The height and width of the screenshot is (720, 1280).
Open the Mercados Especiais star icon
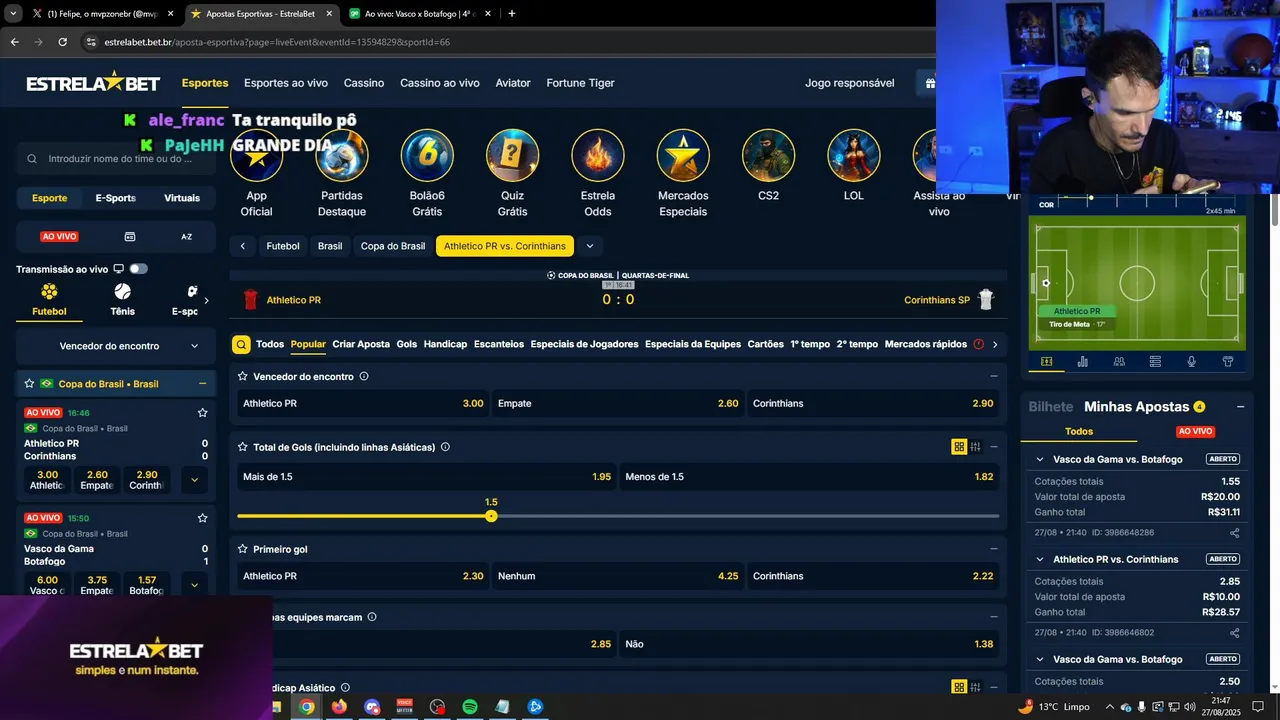(683, 157)
